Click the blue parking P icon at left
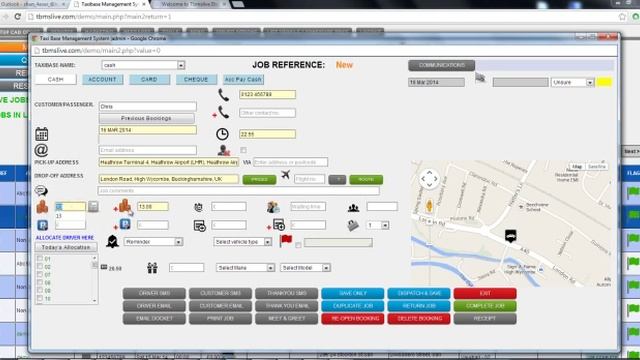The width and height of the screenshot is (640, 360). click(42, 225)
